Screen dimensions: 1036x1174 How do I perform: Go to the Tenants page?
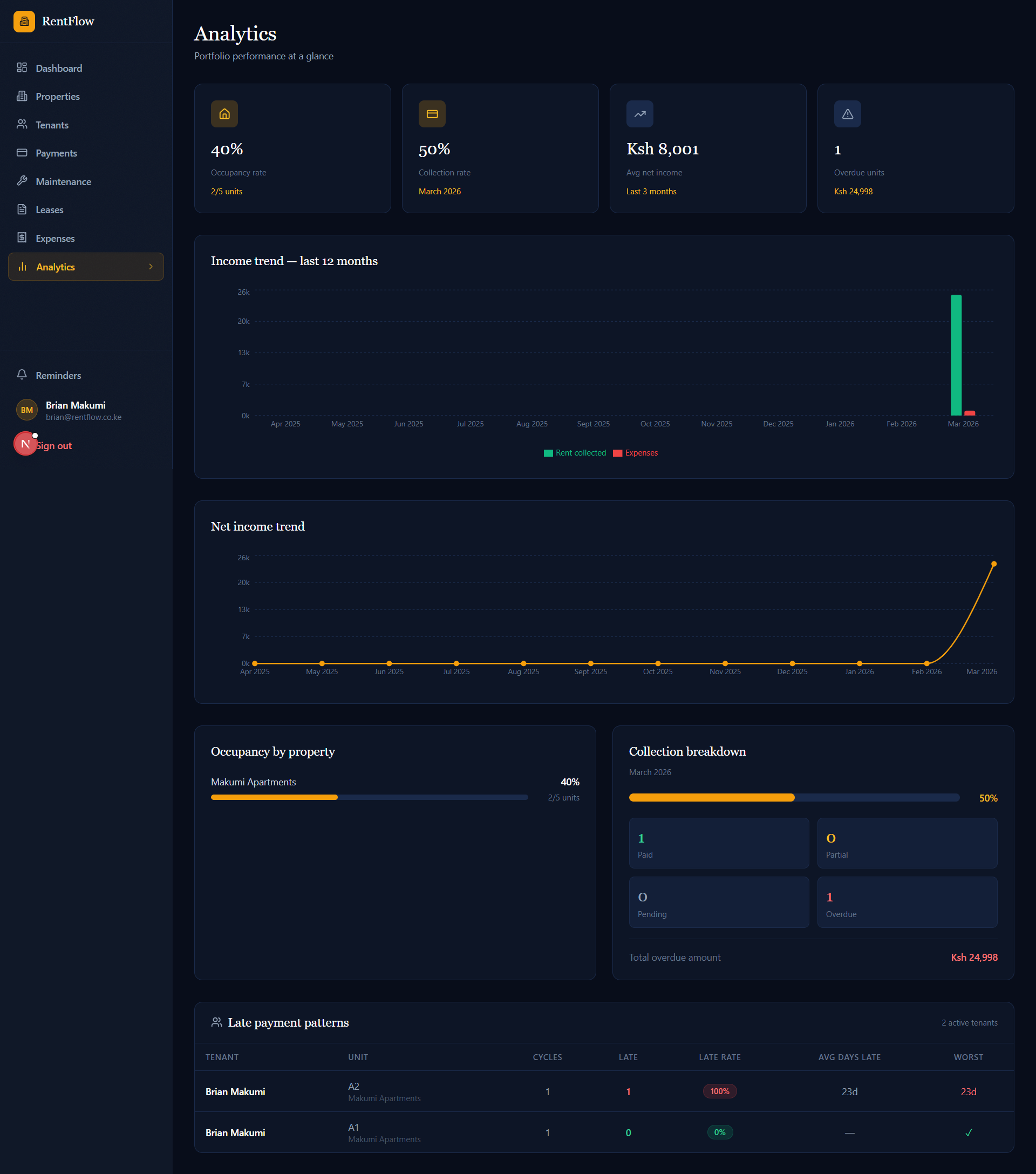[86, 125]
